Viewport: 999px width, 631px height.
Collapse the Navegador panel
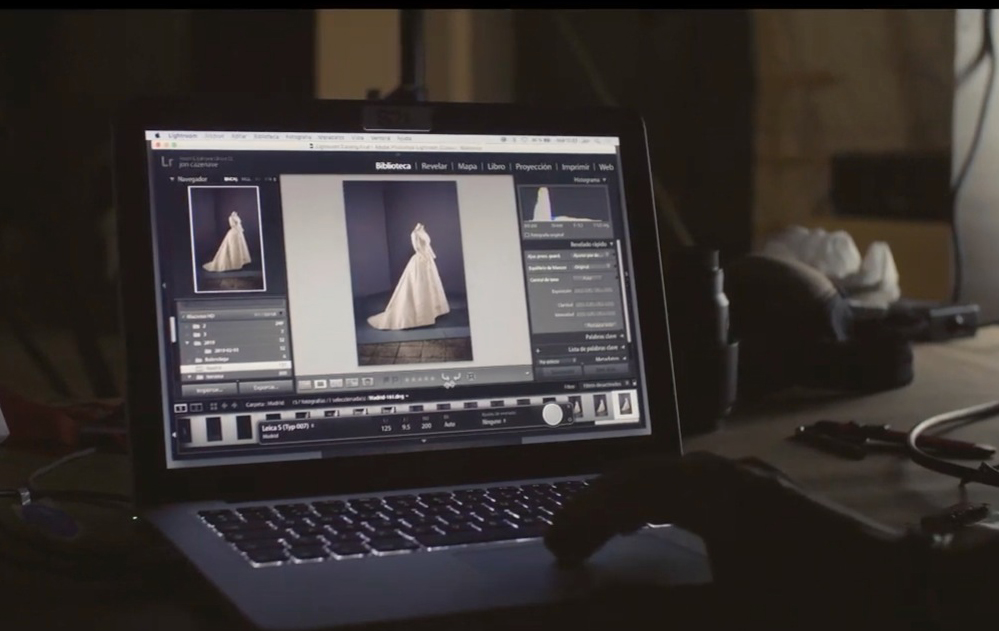pyautogui.click(x=172, y=179)
